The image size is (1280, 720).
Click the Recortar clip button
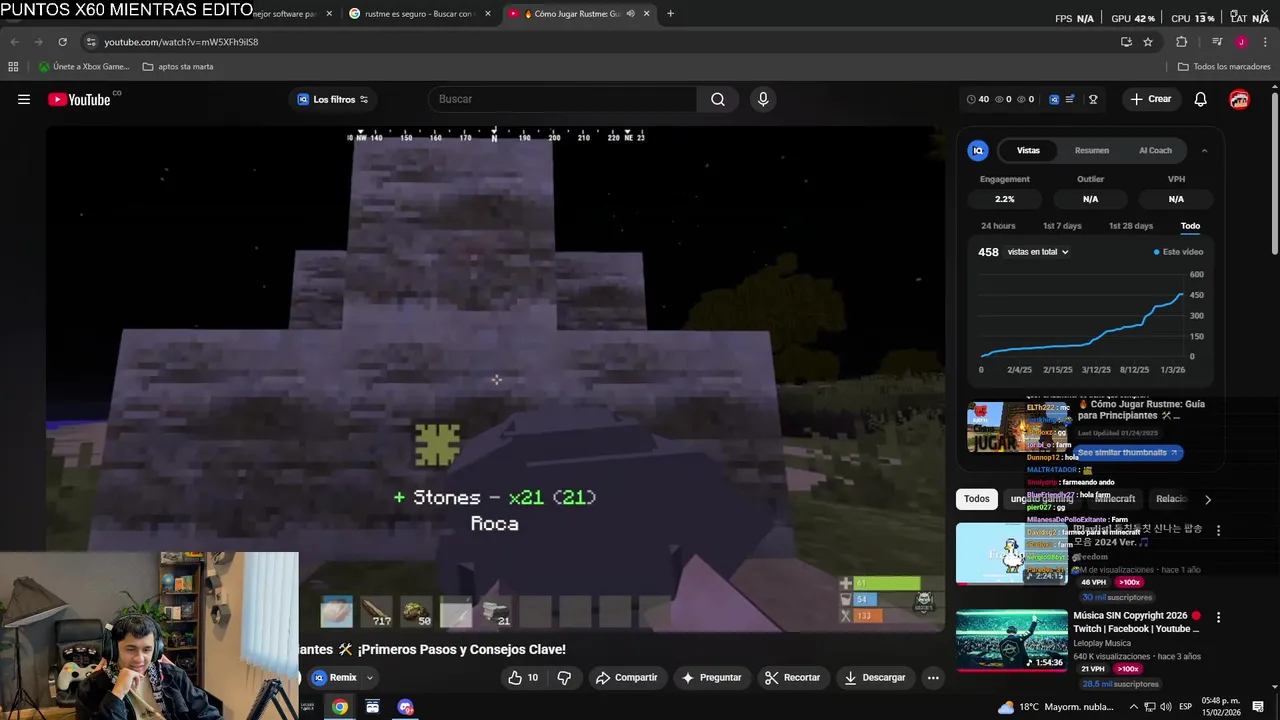[x=792, y=677]
